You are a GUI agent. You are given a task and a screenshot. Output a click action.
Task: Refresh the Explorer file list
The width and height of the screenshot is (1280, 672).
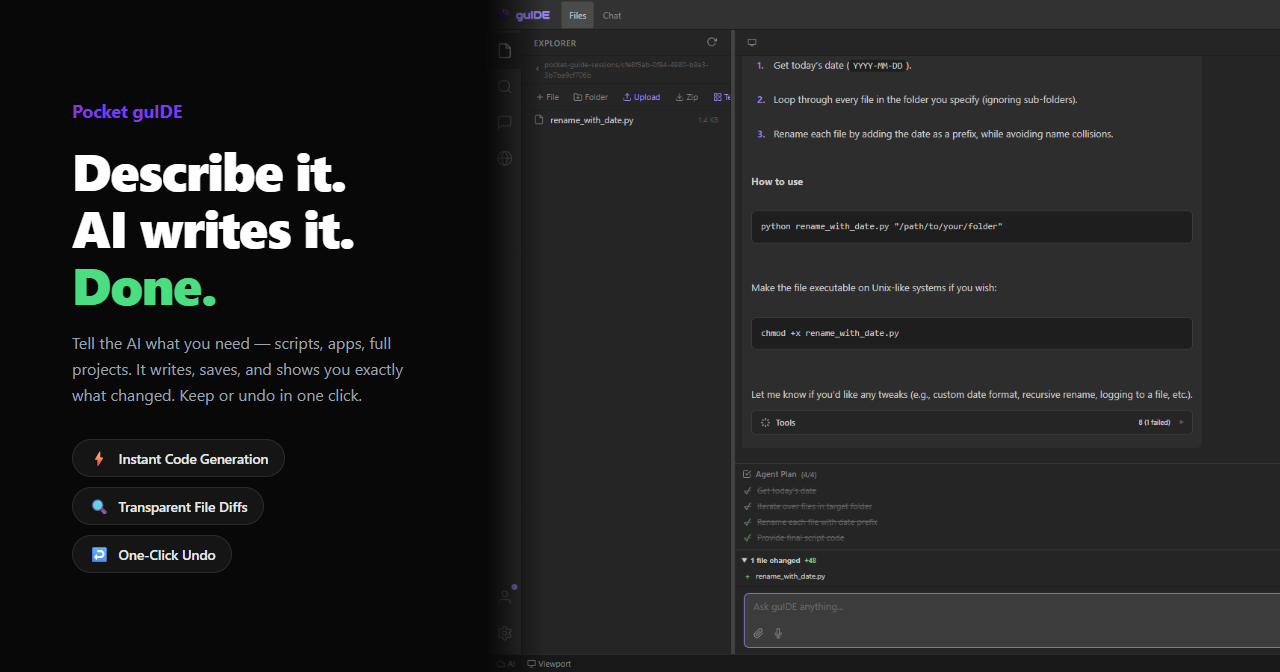point(712,42)
